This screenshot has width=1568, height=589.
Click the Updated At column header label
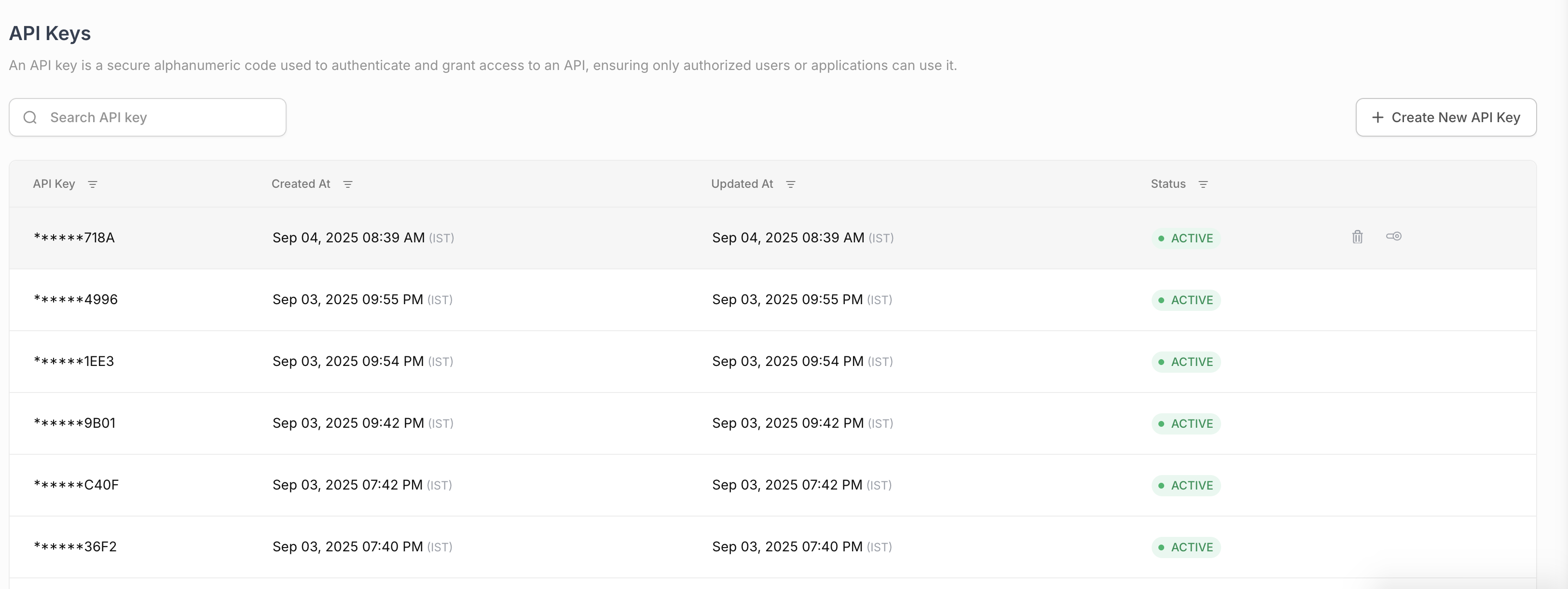742,184
